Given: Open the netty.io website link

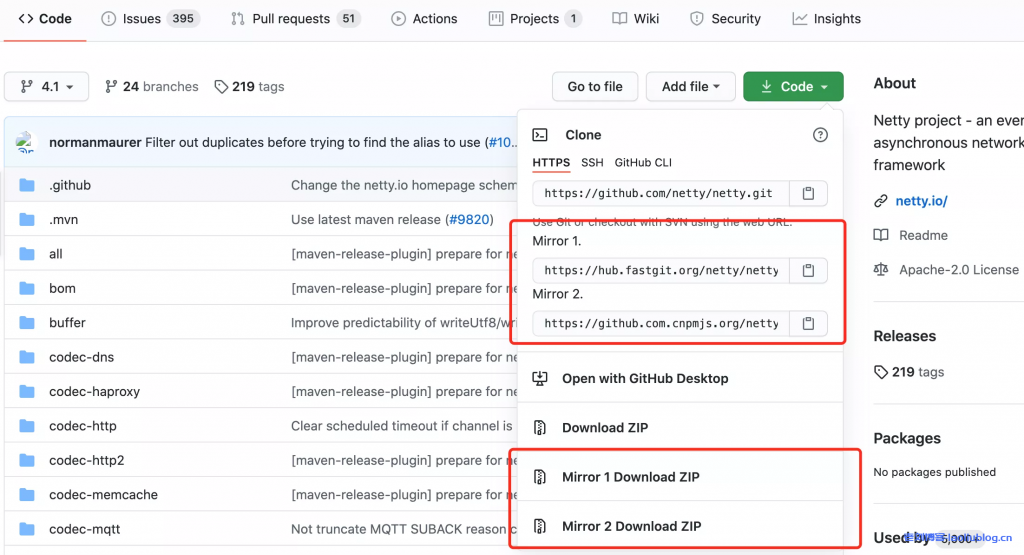Looking at the screenshot, I should click(x=921, y=201).
